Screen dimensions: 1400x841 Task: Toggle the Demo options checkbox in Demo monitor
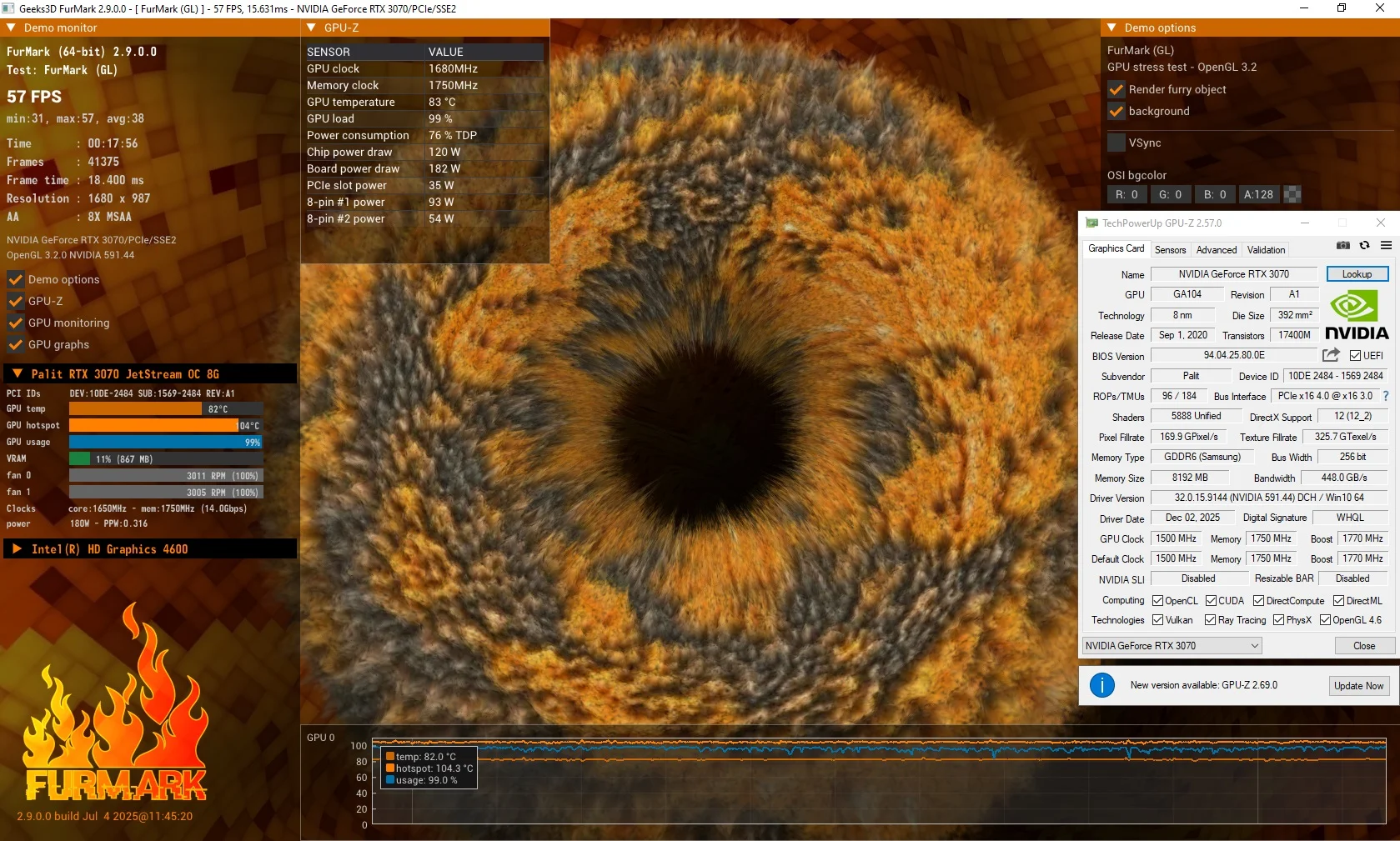click(x=15, y=279)
